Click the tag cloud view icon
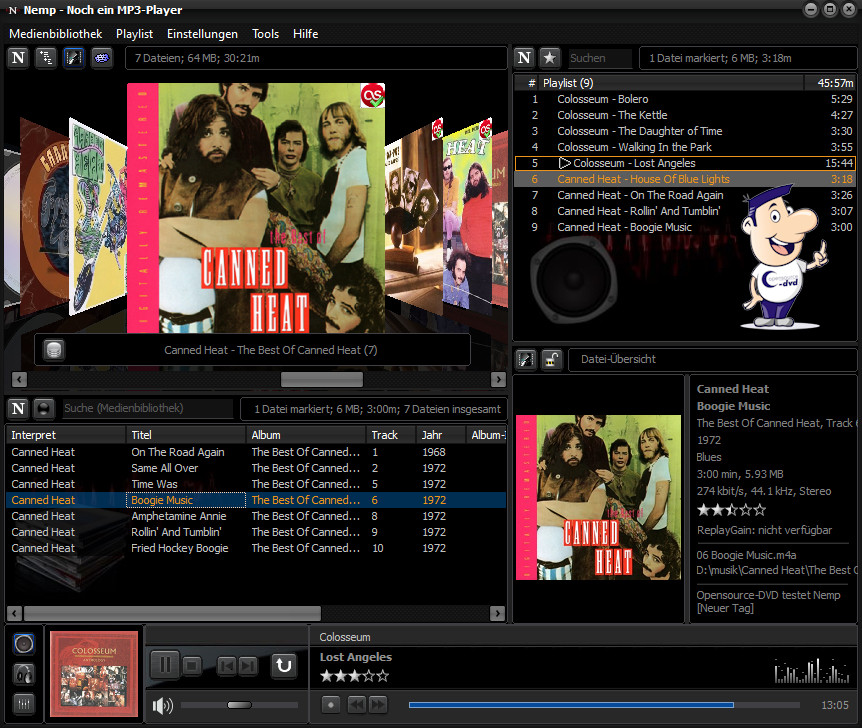Viewport: 862px width, 728px height. pos(101,58)
